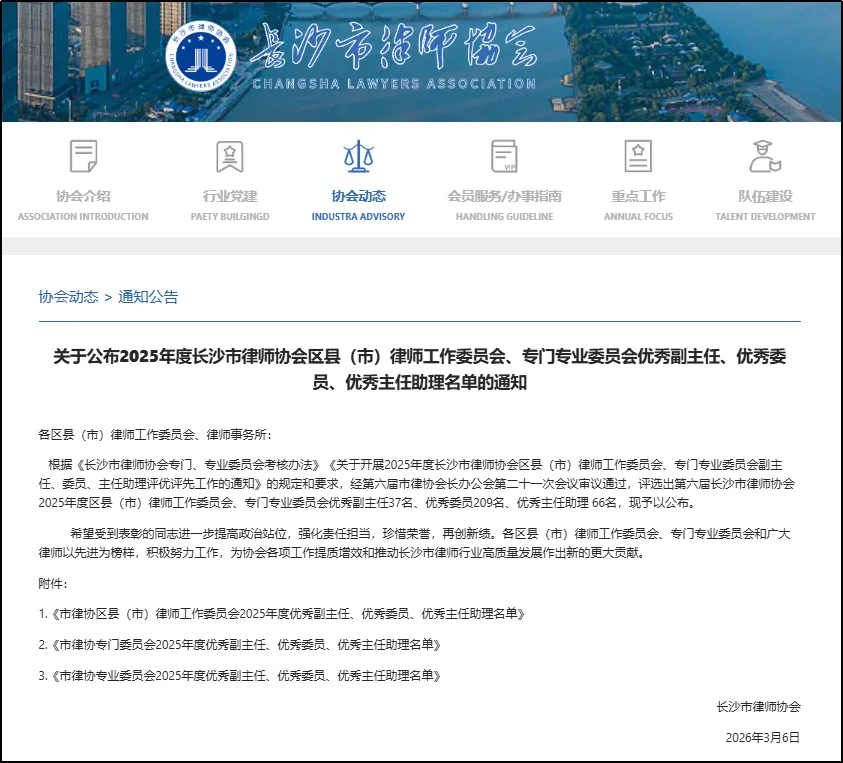Go to 协会动态 breadcrumb link

coord(68,297)
